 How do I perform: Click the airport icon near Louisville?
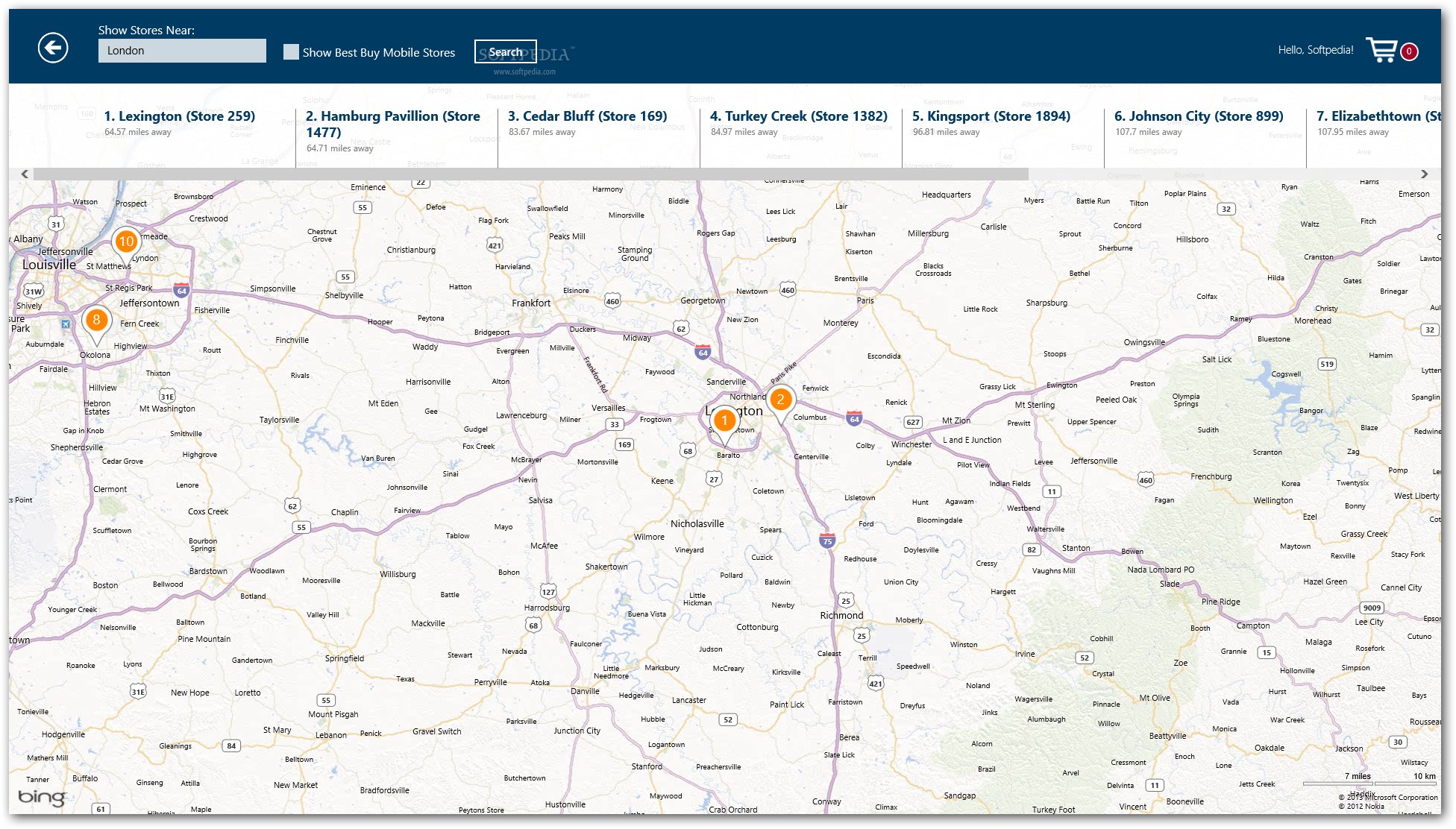pyautogui.click(x=66, y=324)
